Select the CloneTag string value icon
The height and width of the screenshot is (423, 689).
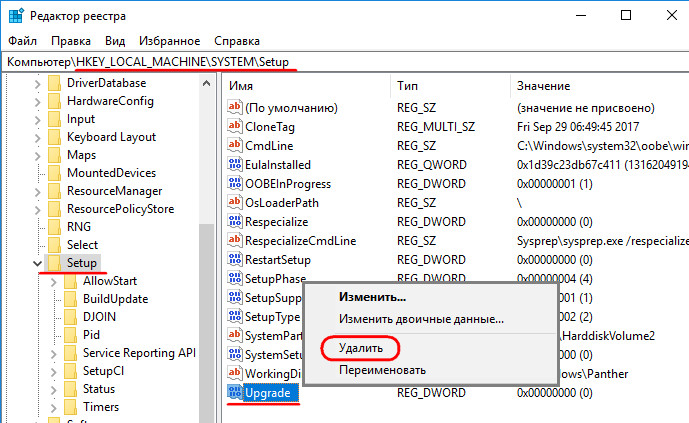click(235, 126)
